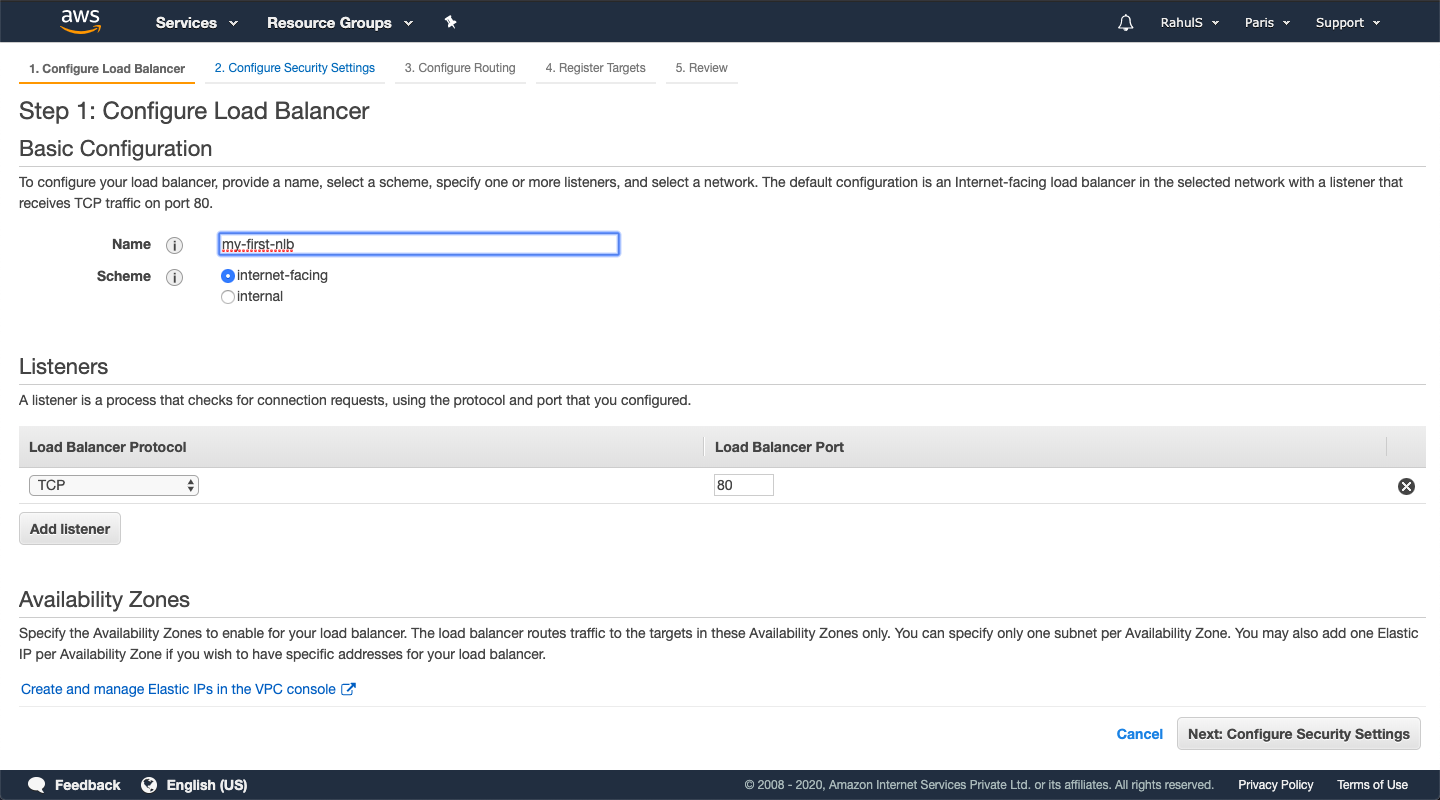Expand the Paris region selector

coord(1266,21)
